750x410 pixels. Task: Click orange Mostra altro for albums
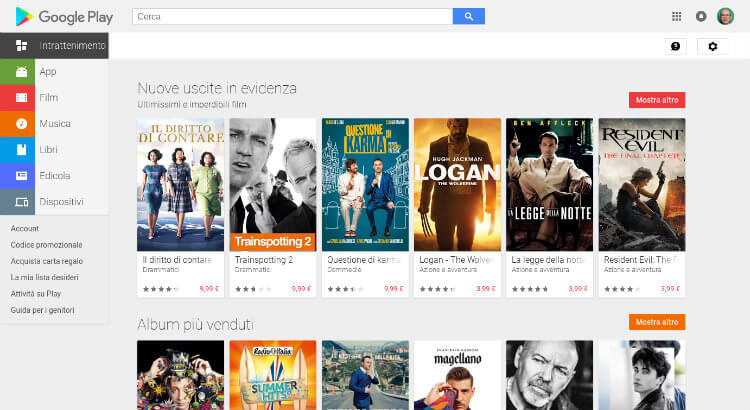point(657,322)
